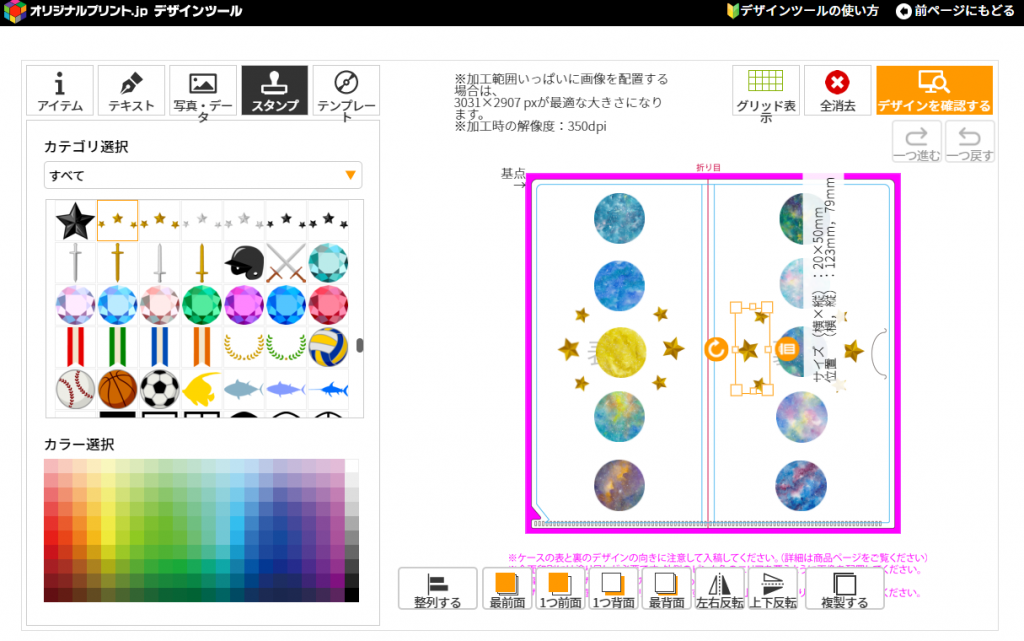This screenshot has height=641, width=1024.
Task: Click the 最背面 send-to-back button
Action: [666, 589]
